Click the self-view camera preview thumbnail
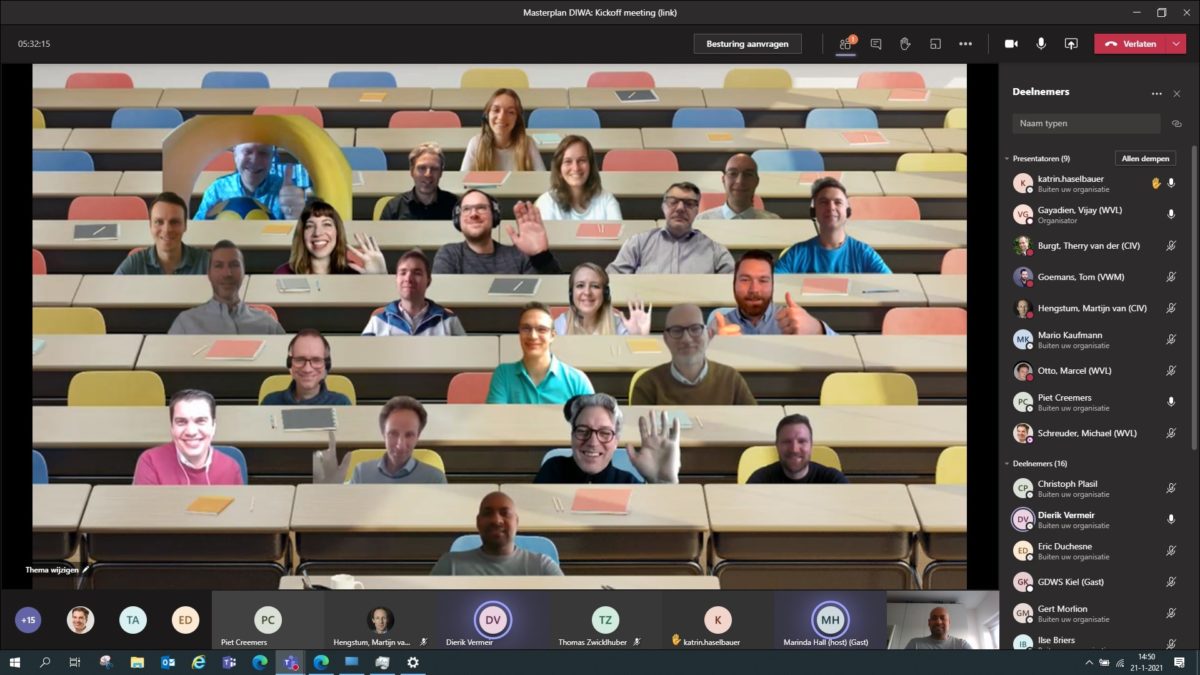The height and width of the screenshot is (675, 1200). click(x=942, y=620)
